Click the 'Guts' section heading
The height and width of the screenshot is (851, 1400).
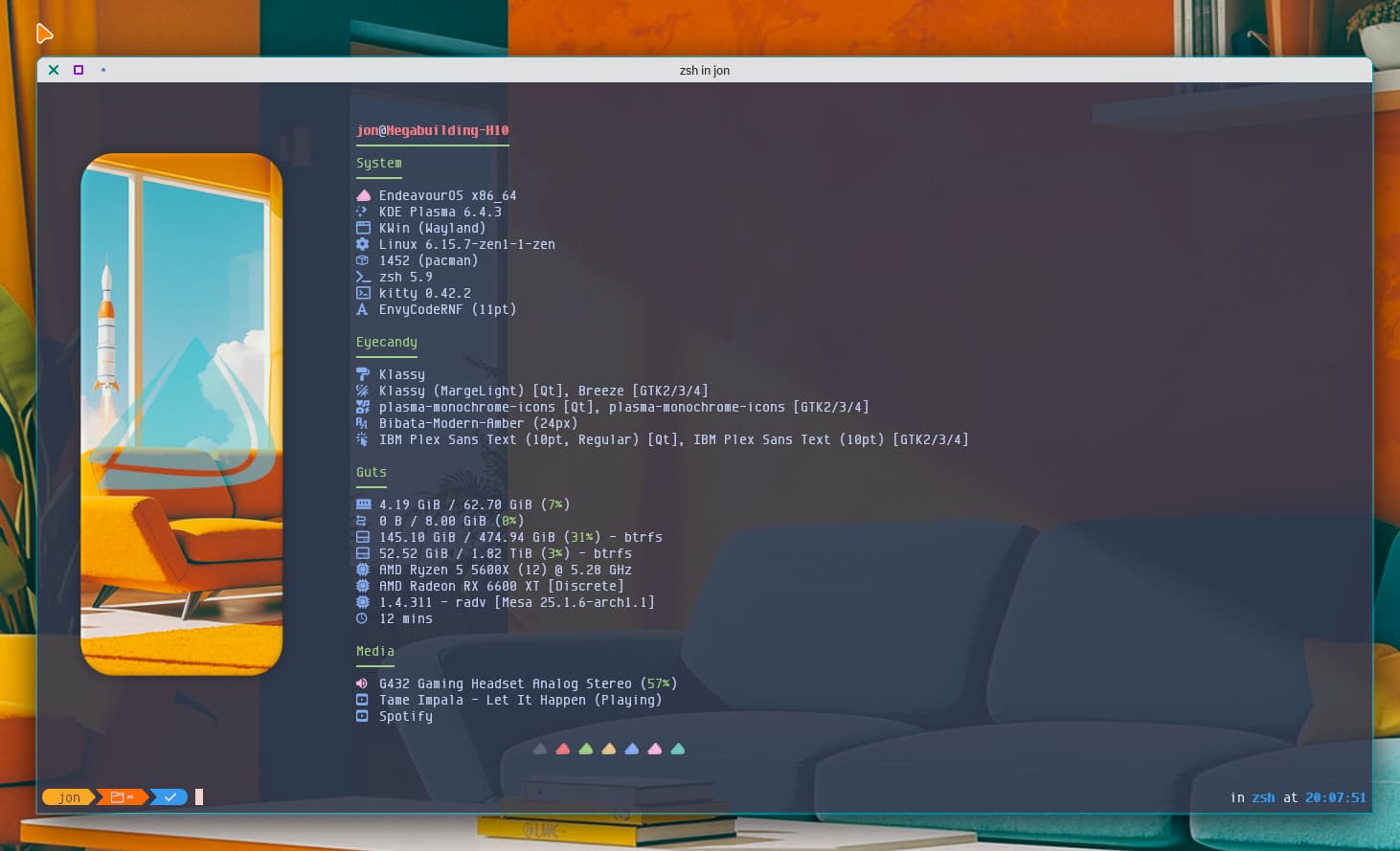[x=372, y=472]
